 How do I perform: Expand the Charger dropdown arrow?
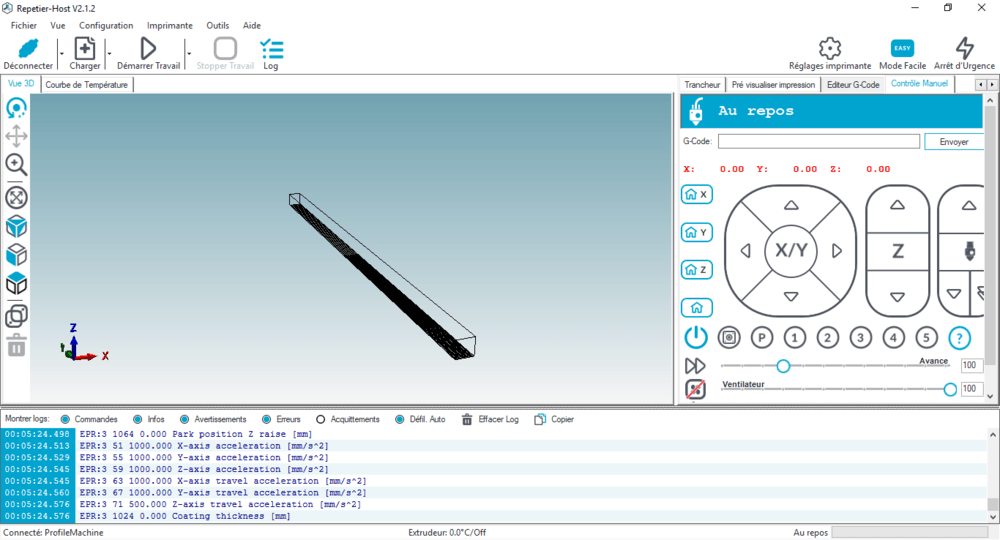(x=109, y=54)
